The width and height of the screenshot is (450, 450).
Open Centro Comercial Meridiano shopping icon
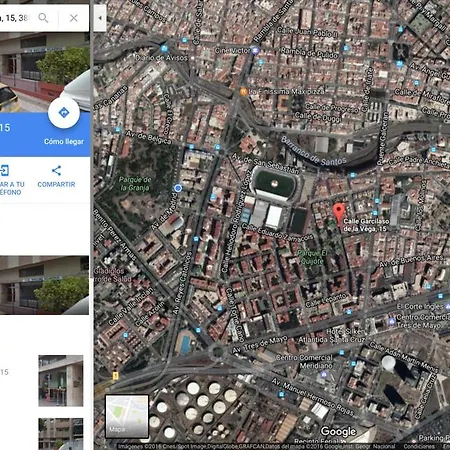click(x=323, y=375)
